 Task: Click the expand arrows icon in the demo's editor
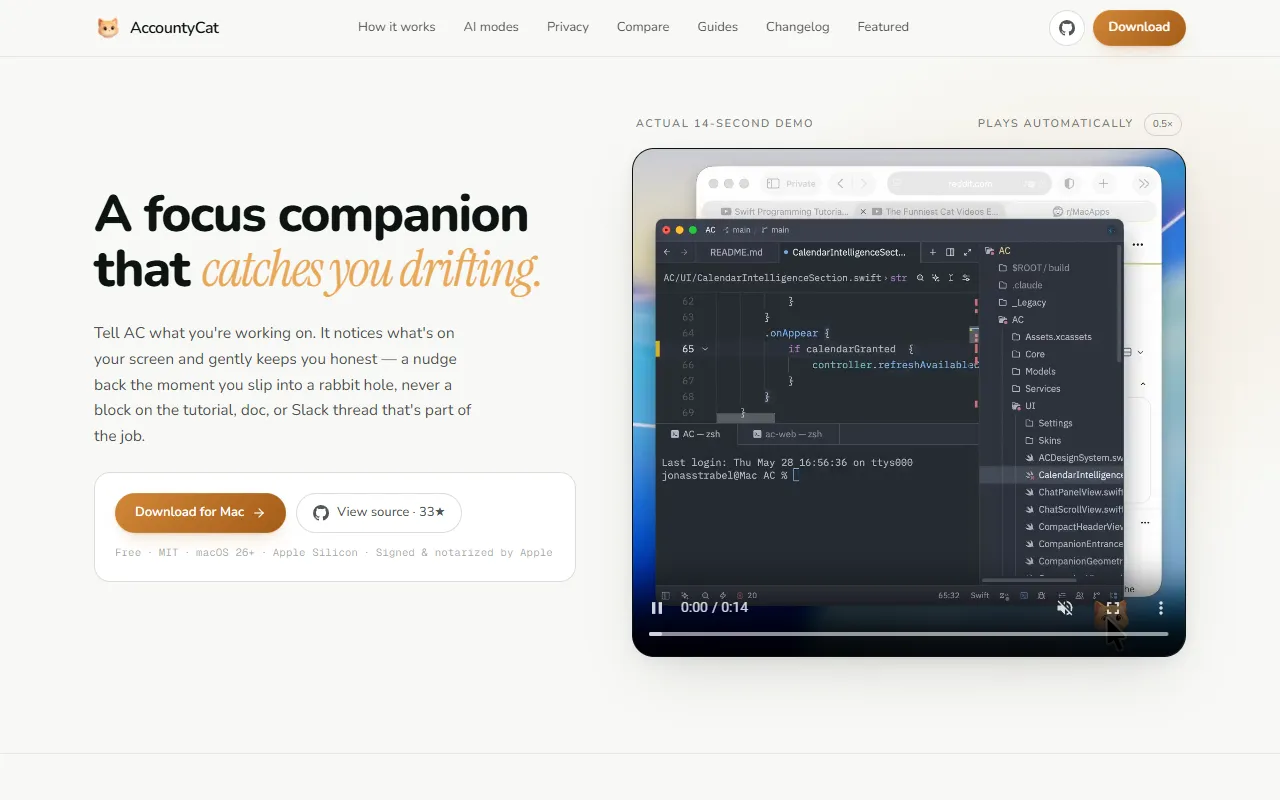pyautogui.click(x=967, y=253)
